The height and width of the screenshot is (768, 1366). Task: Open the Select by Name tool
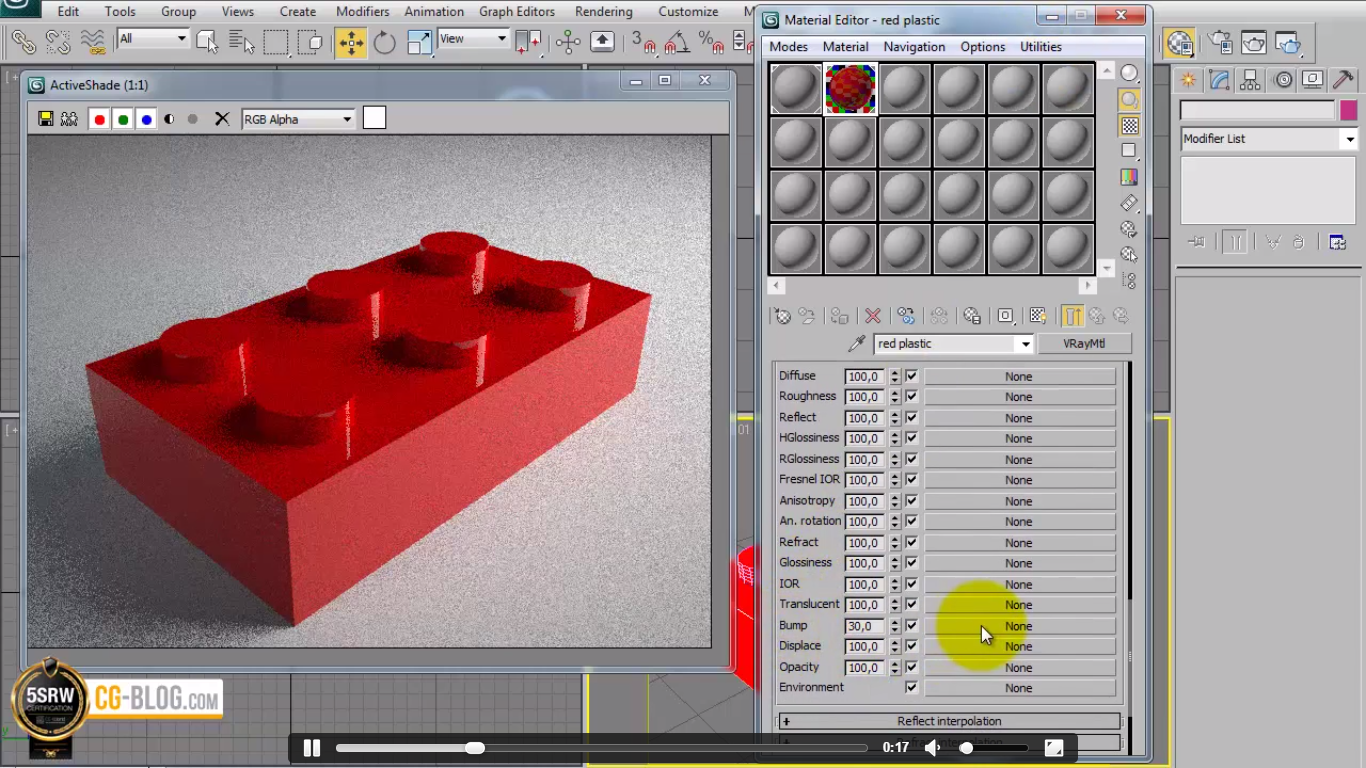pos(241,42)
